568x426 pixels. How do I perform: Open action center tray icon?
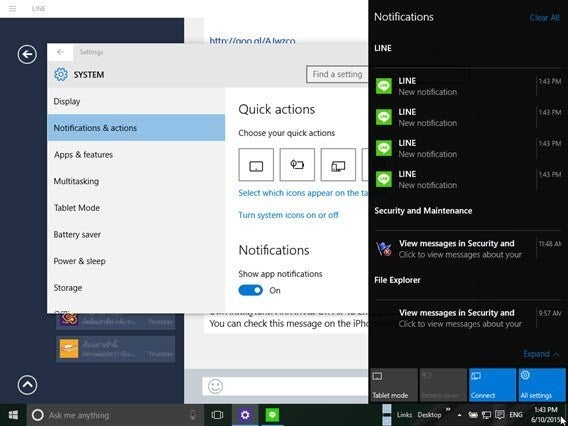point(500,415)
